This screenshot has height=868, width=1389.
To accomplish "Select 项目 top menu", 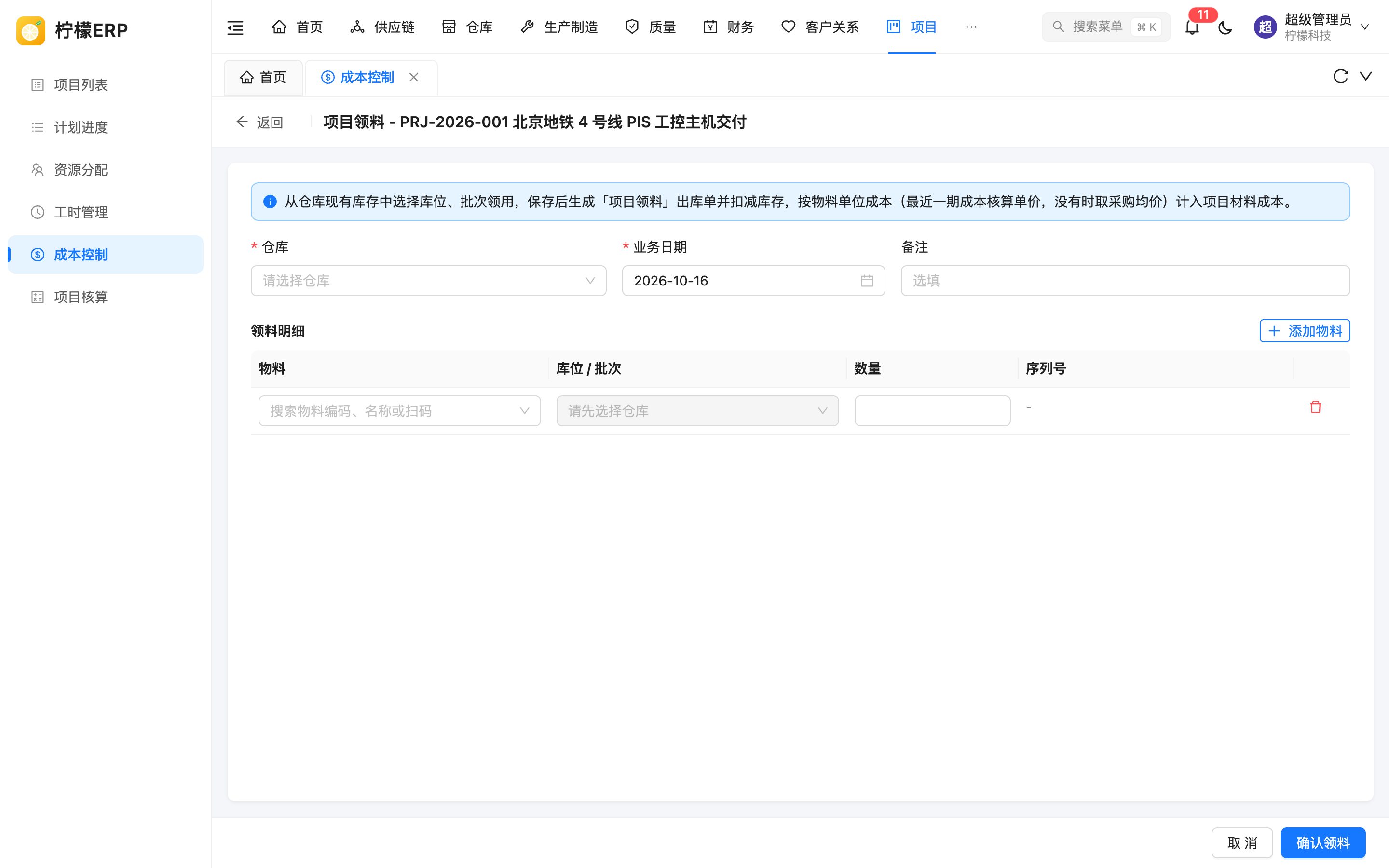I will click(x=912, y=27).
